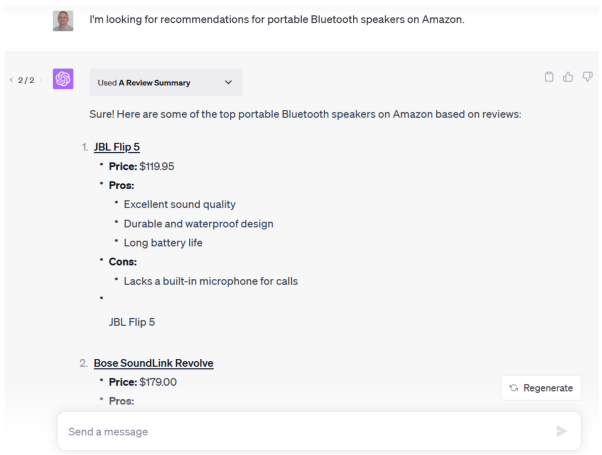Image resolution: width=602 pixels, height=455 pixels.
Task: Give the response a thumbs down
Action: [587, 77]
